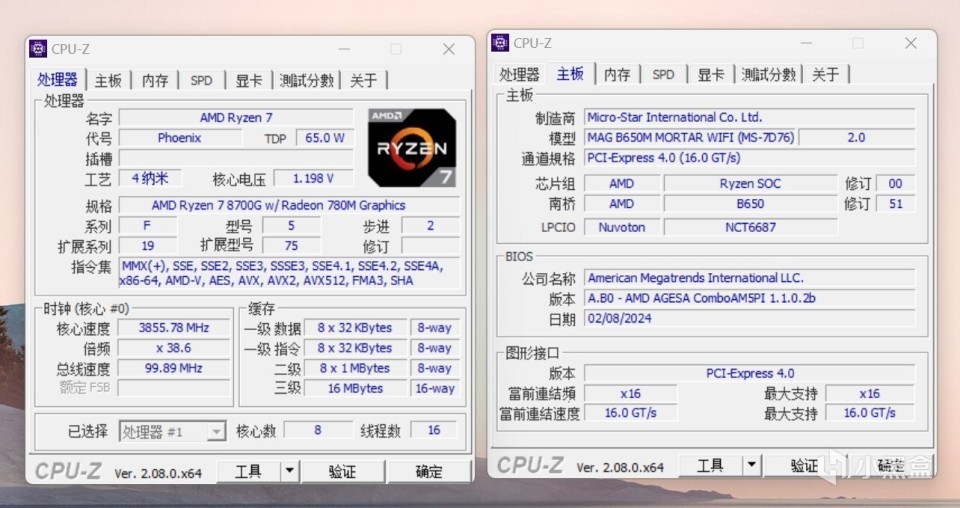
Task: Click the AMD Ryzen 7 name field
Action: [236, 118]
